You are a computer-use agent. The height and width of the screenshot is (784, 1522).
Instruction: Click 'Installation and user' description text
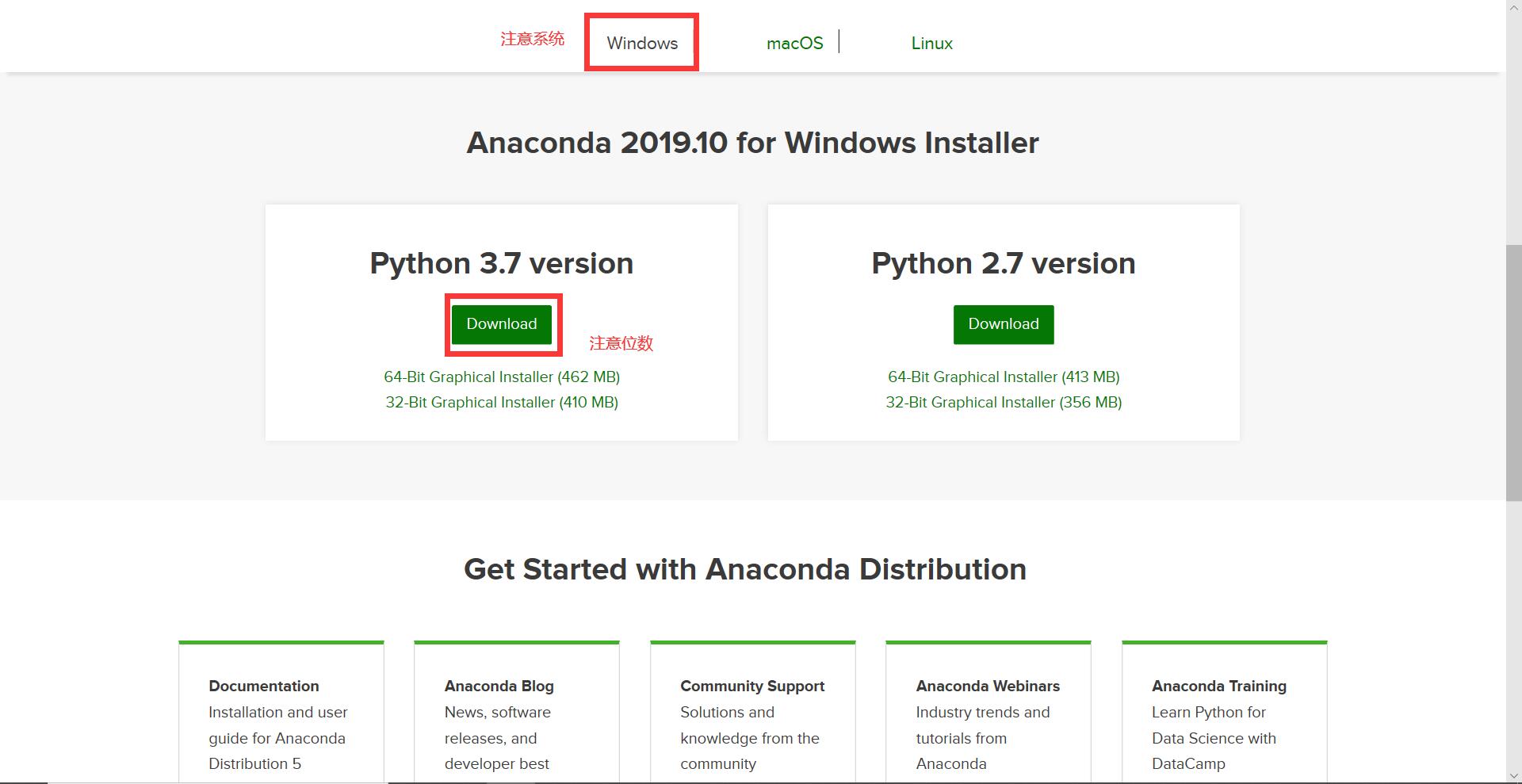coord(278,712)
